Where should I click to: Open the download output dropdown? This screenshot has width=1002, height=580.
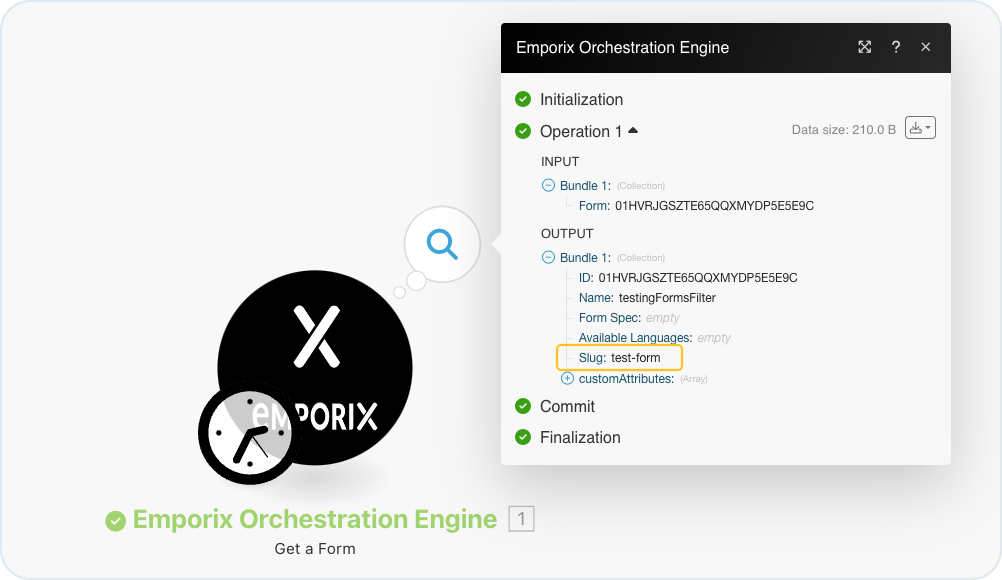[920, 128]
